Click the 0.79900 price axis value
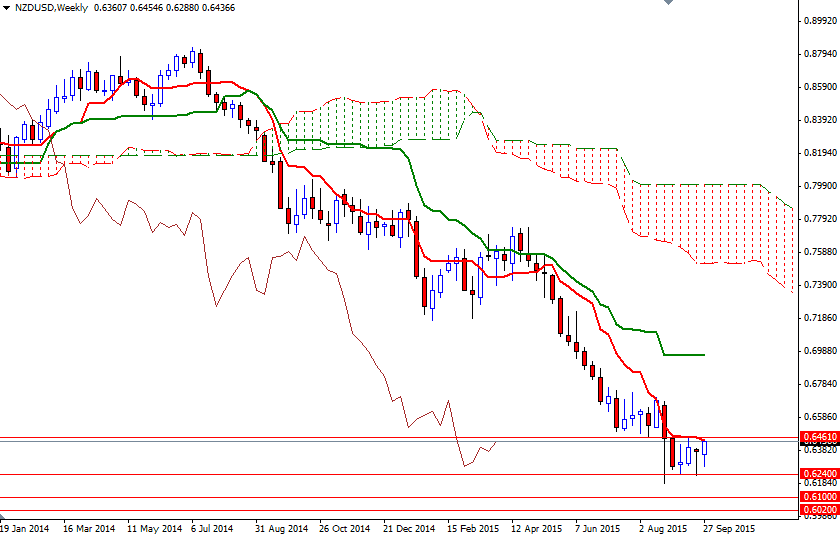 [x=819, y=186]
